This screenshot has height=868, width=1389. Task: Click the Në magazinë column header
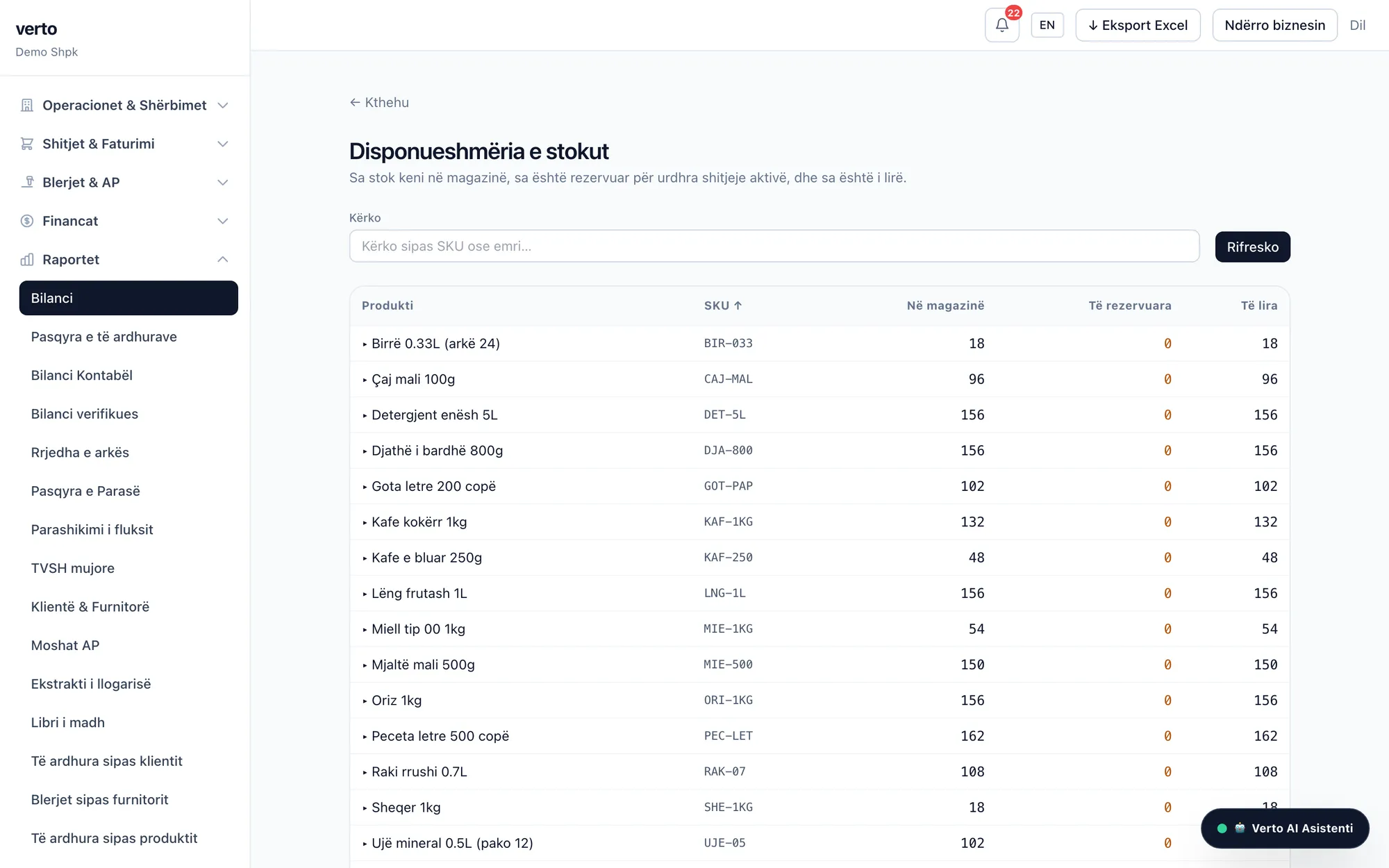coord(945,306)
